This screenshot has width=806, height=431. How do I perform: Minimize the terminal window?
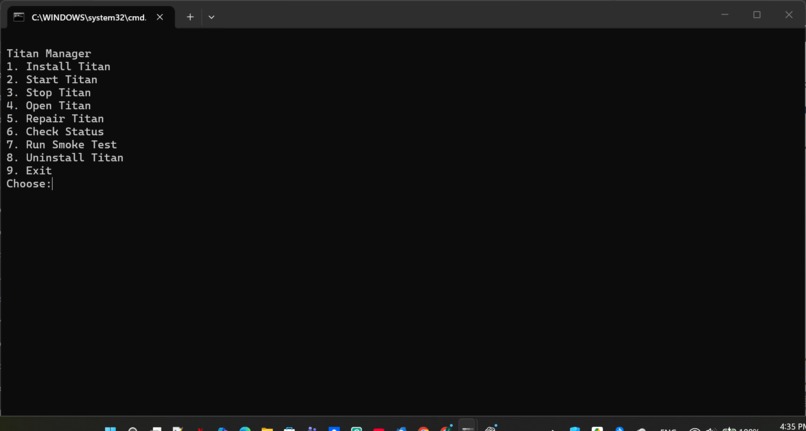point(725,15)
